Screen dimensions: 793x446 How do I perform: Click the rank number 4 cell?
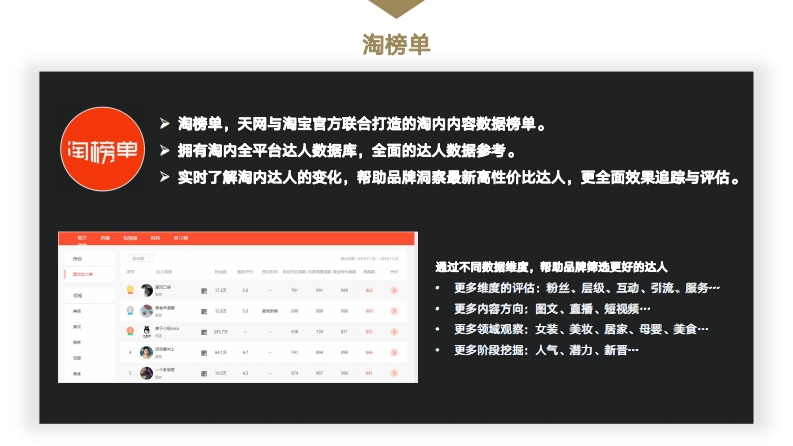pyautogui.click(x=130, y=353)
